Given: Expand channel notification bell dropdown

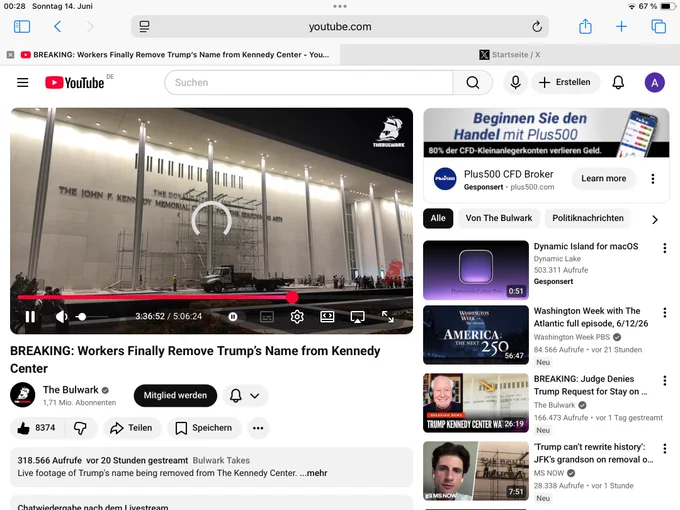Looking at the screenshot, I should pos(245,396).
